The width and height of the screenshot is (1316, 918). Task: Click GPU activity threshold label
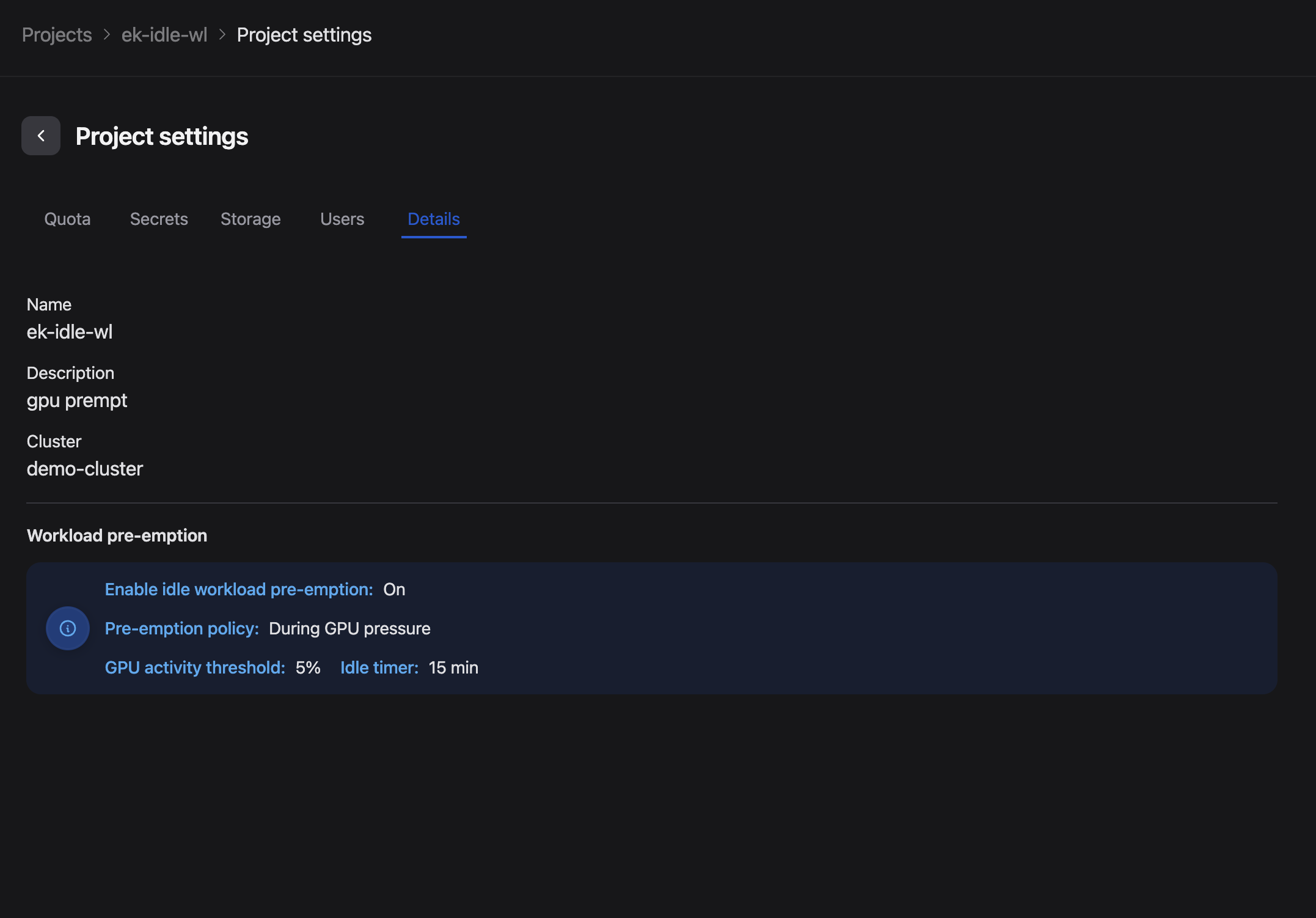click(195, 667)
